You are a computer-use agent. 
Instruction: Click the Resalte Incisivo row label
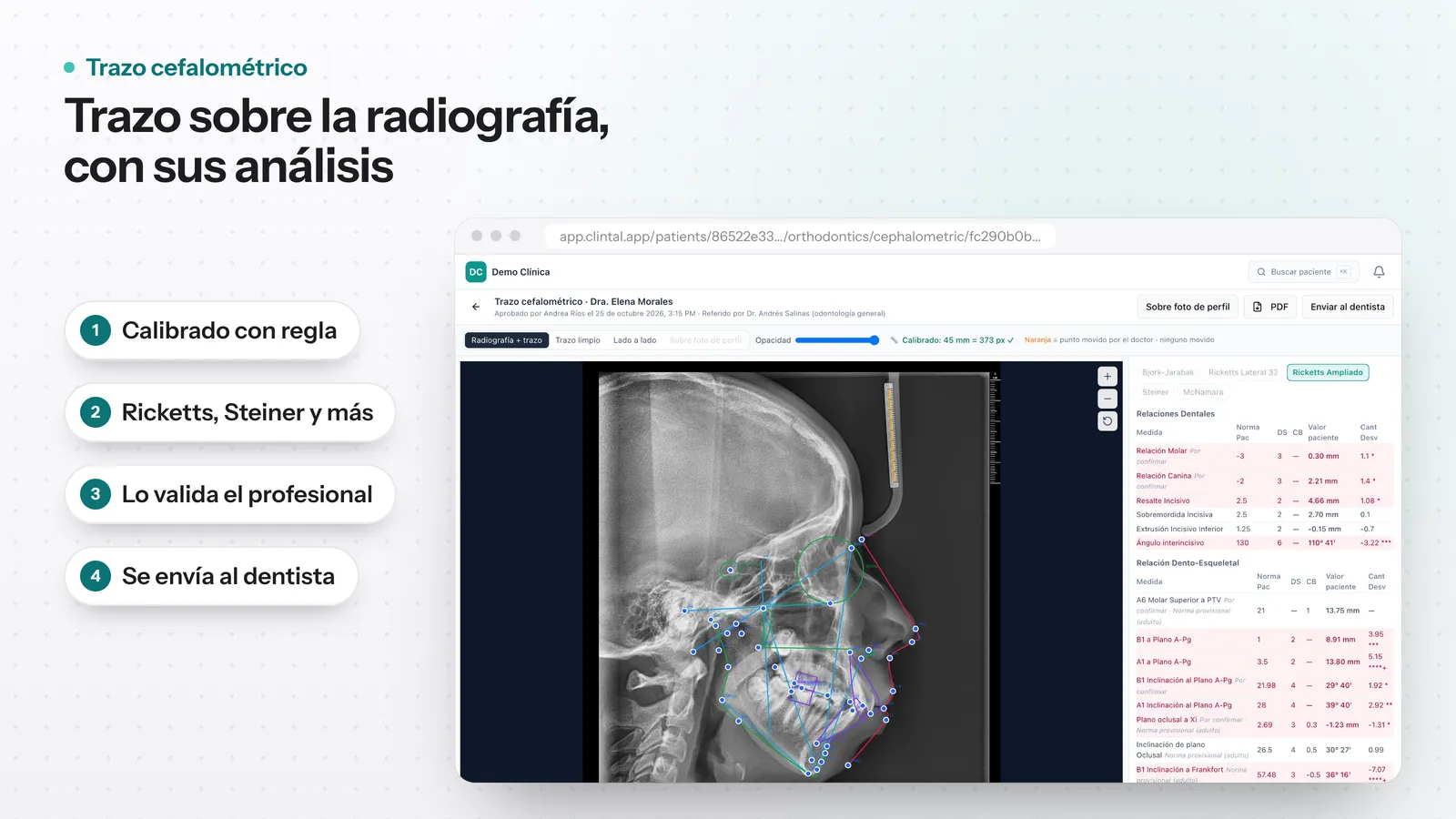point(1163,500)
